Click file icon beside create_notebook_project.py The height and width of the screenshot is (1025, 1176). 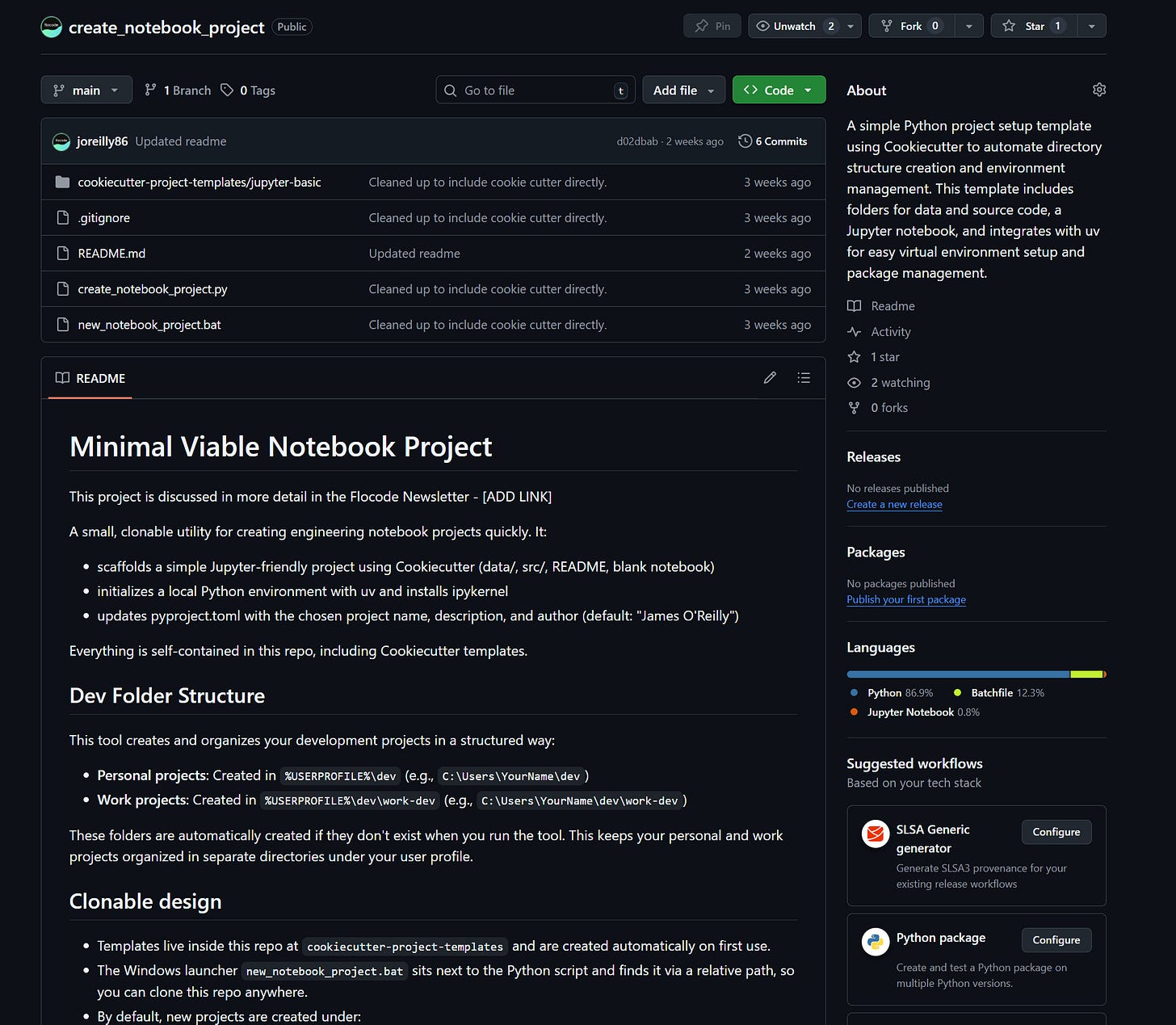[62, 289]
